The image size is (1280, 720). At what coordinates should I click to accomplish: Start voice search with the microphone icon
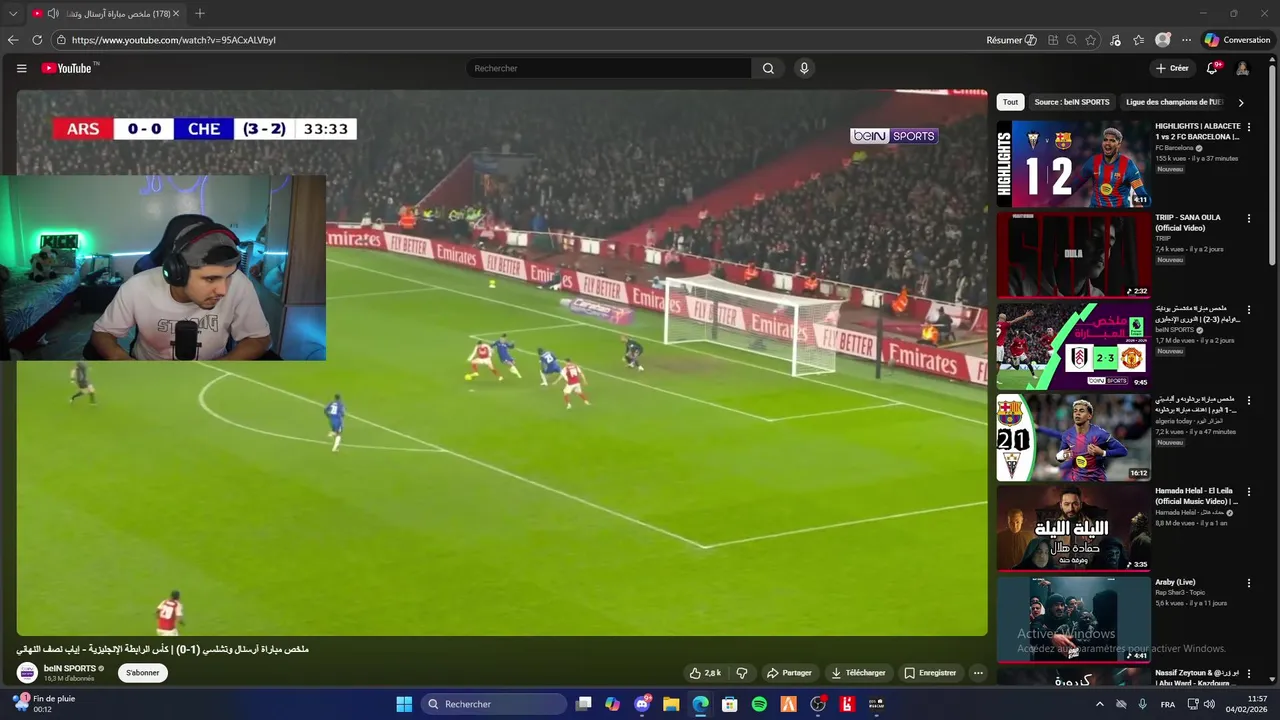point(804,68)
